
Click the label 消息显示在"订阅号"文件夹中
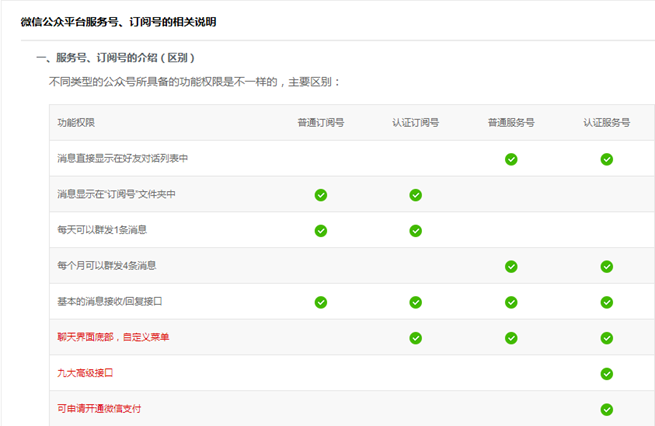pos(116,194)
